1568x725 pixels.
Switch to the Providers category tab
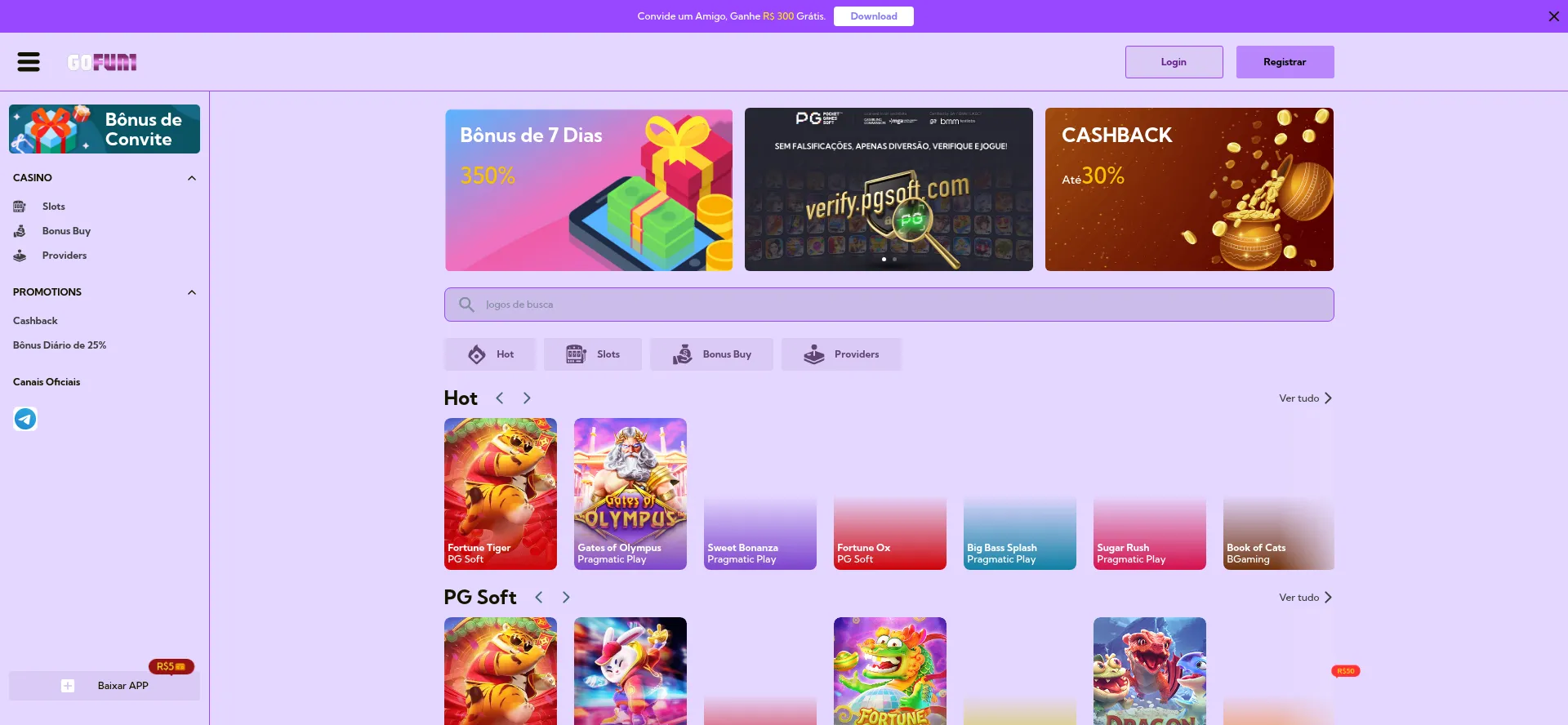click(x=841, y=354)
